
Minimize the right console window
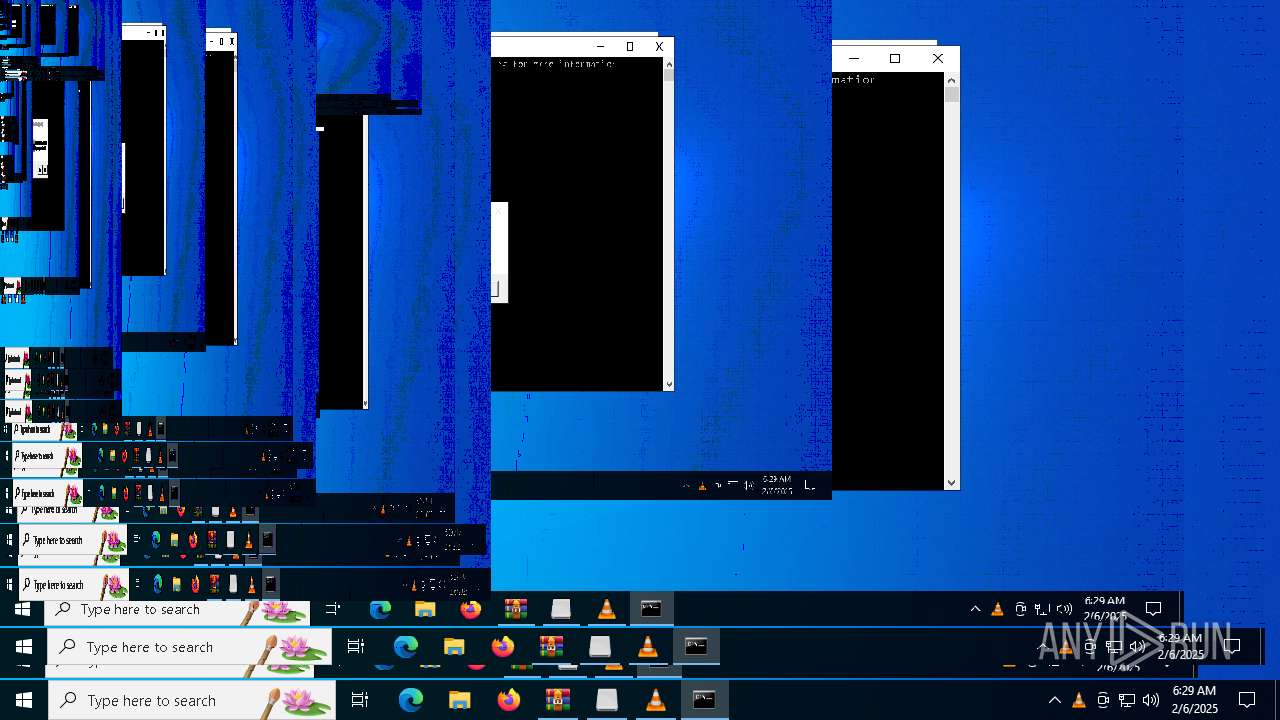click(854, 59)
